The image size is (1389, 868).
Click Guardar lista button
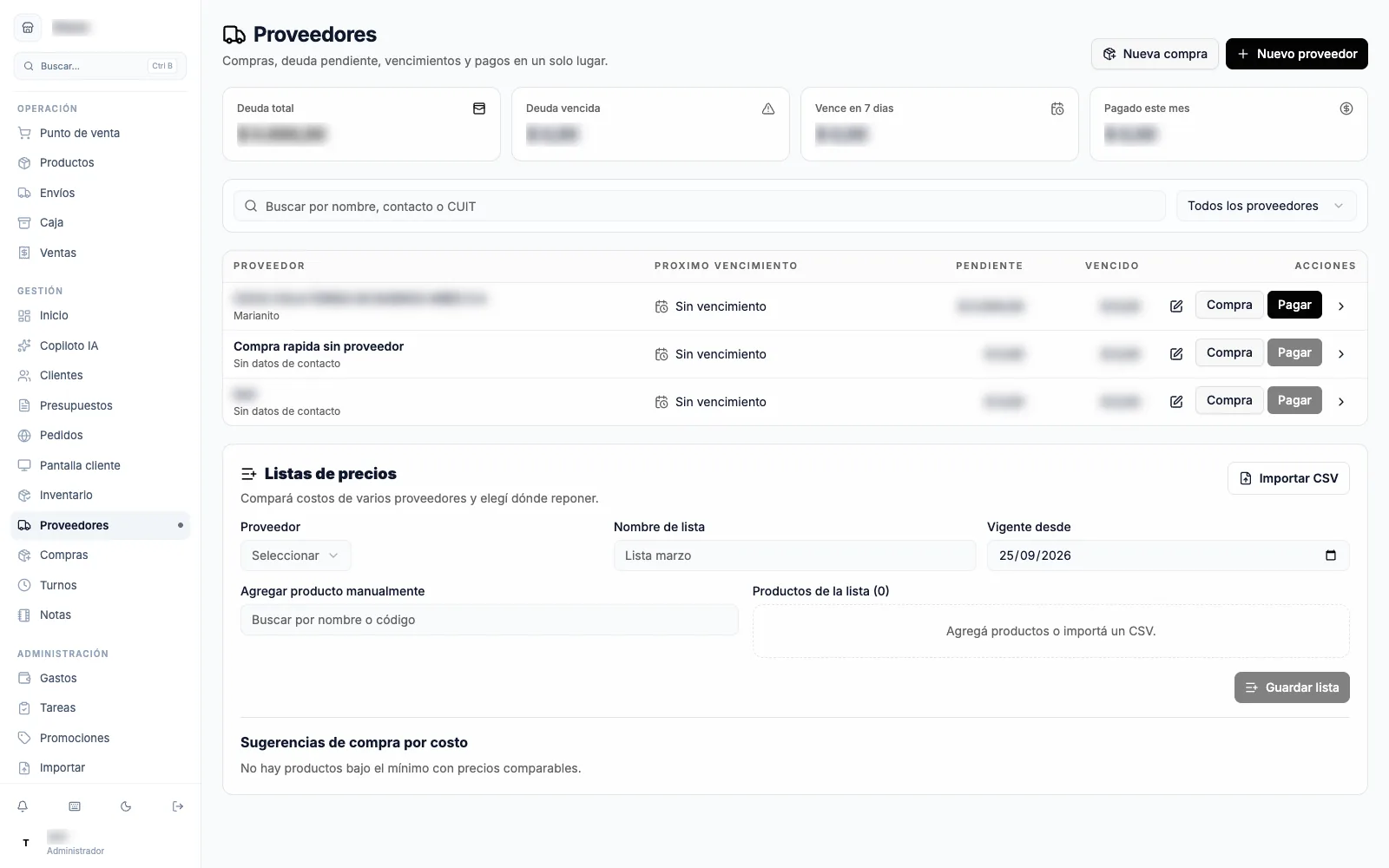click(x=1292, y=687)
